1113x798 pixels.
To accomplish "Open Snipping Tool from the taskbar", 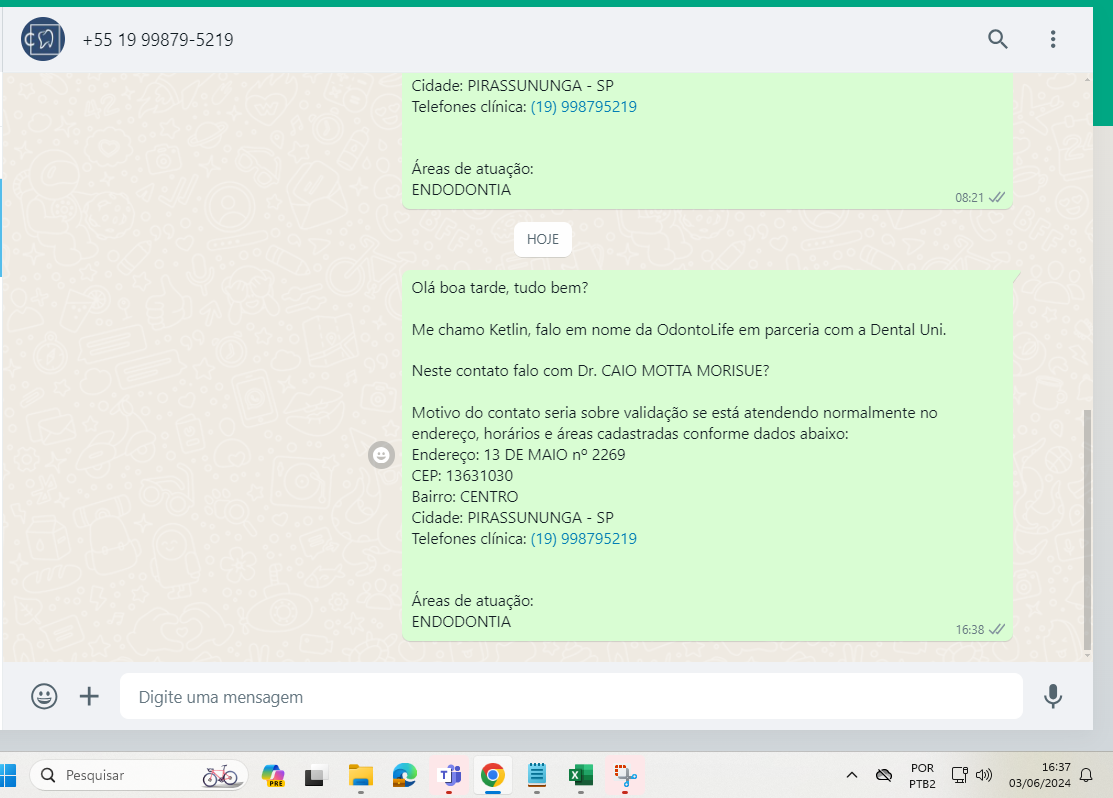I will (x=625, y=775).
